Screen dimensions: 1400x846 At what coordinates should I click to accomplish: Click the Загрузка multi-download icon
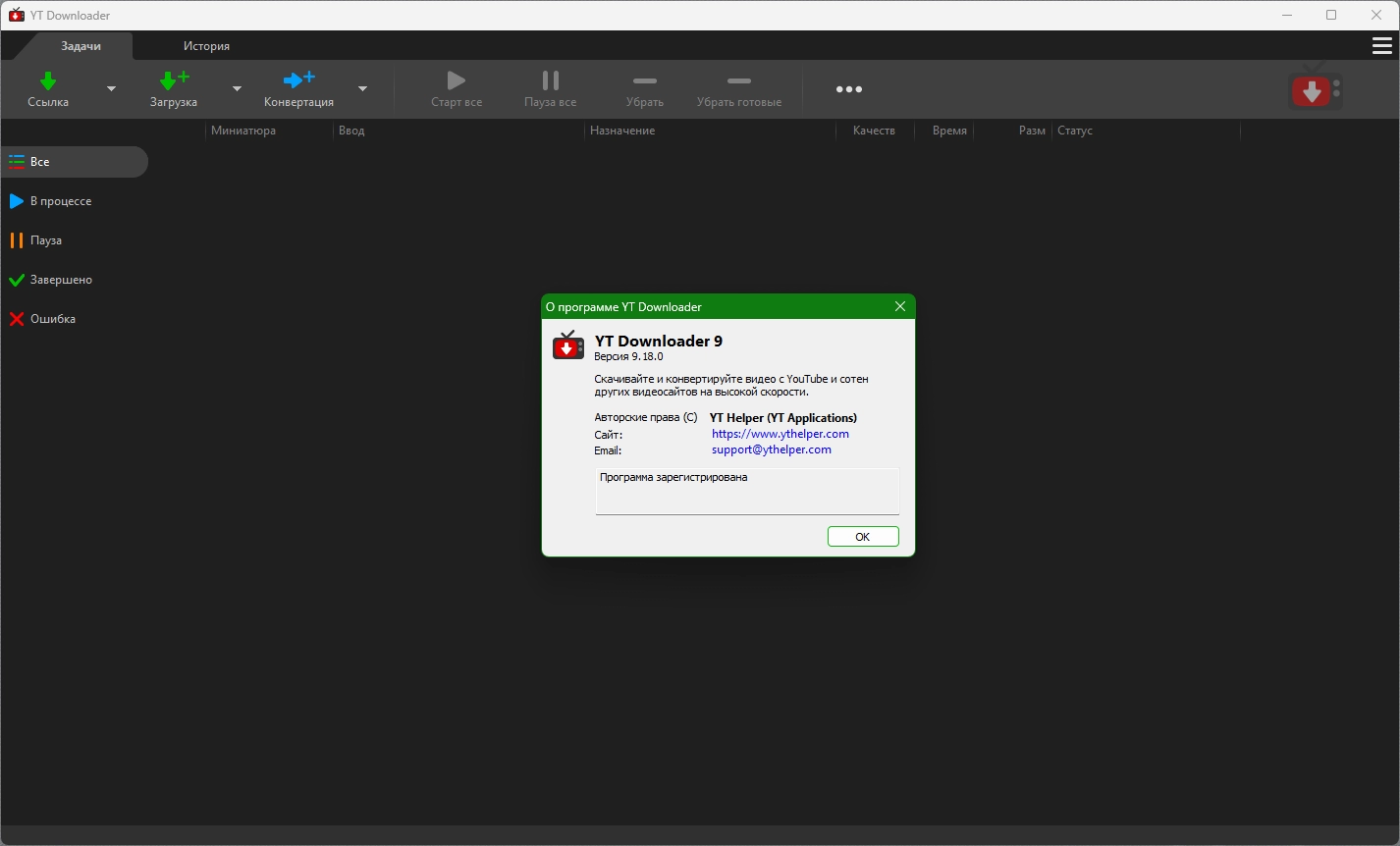tap(174, 80)
